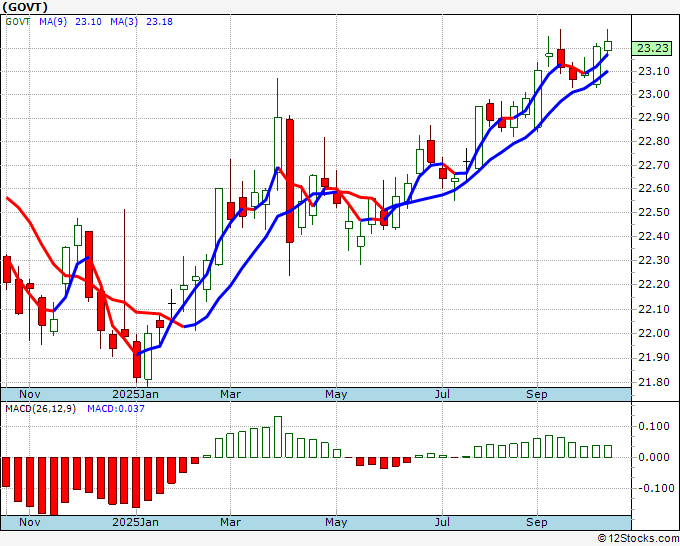Screen dimensions: 680x546
Task: Select the -0.100 MACD axis label
Action: 656,488
